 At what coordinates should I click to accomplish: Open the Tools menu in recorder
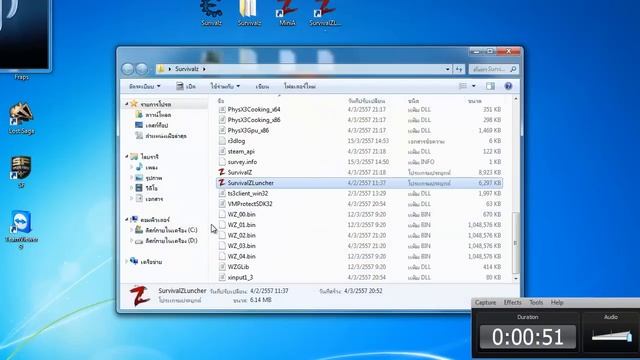[536, 302]
